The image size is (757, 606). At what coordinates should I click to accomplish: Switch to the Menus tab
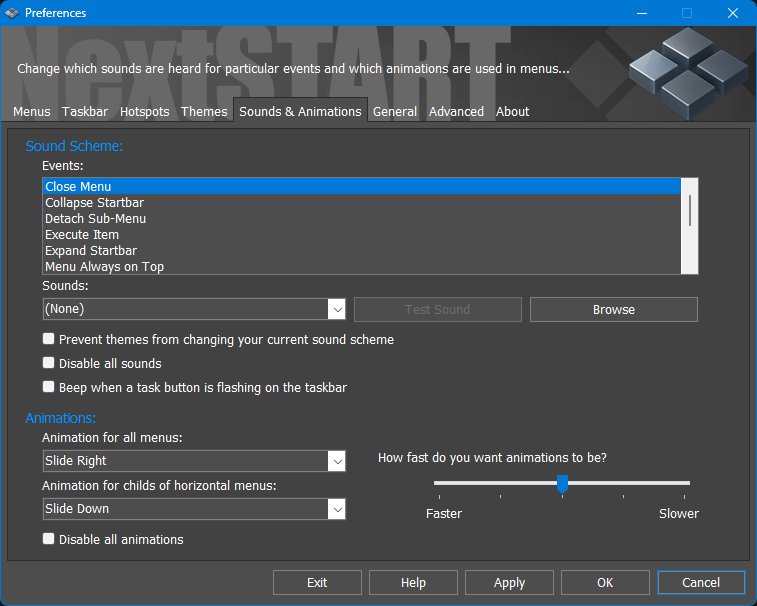[x=31, y=112]
